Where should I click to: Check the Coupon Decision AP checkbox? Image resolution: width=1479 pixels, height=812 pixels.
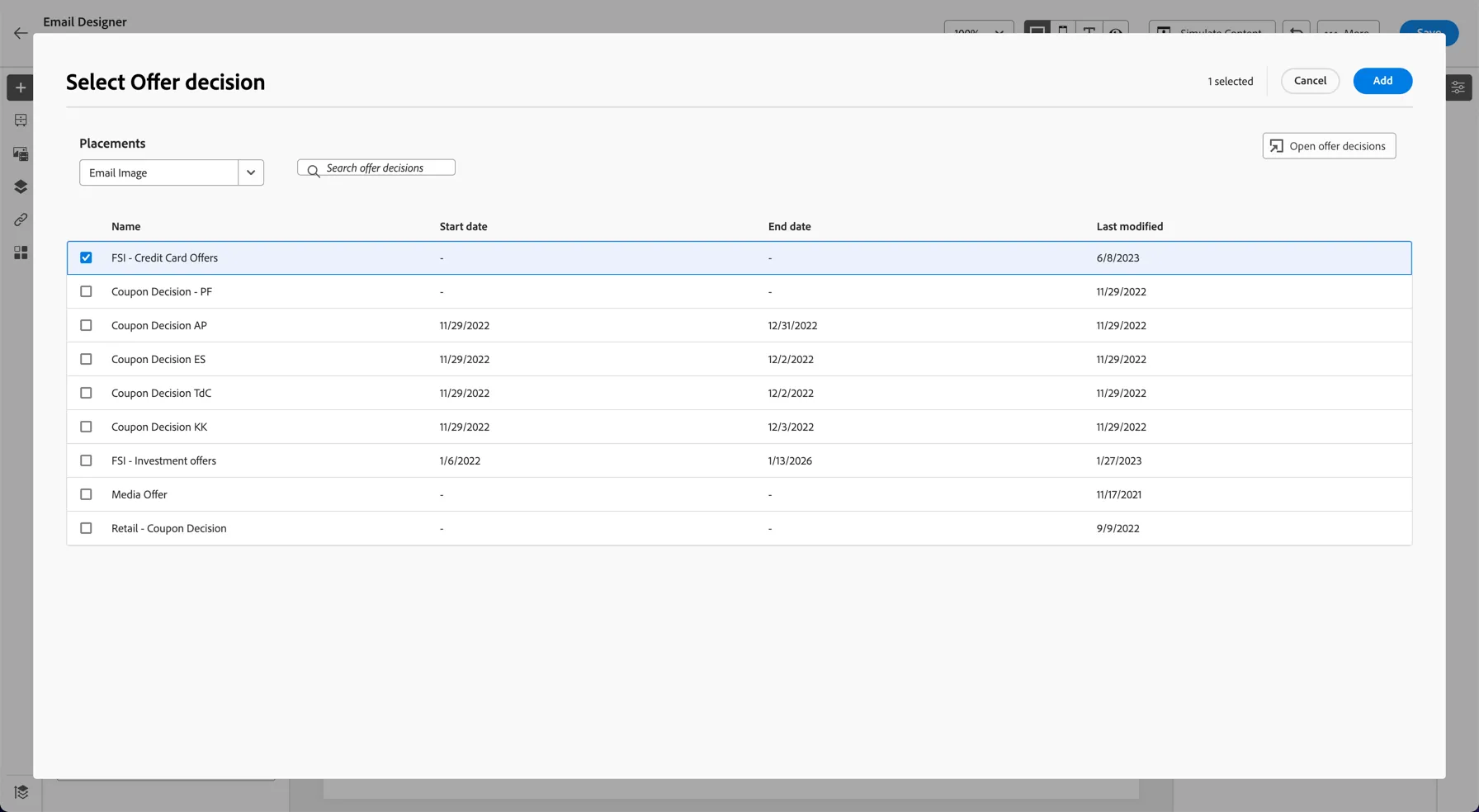click(x=86, y=325)
